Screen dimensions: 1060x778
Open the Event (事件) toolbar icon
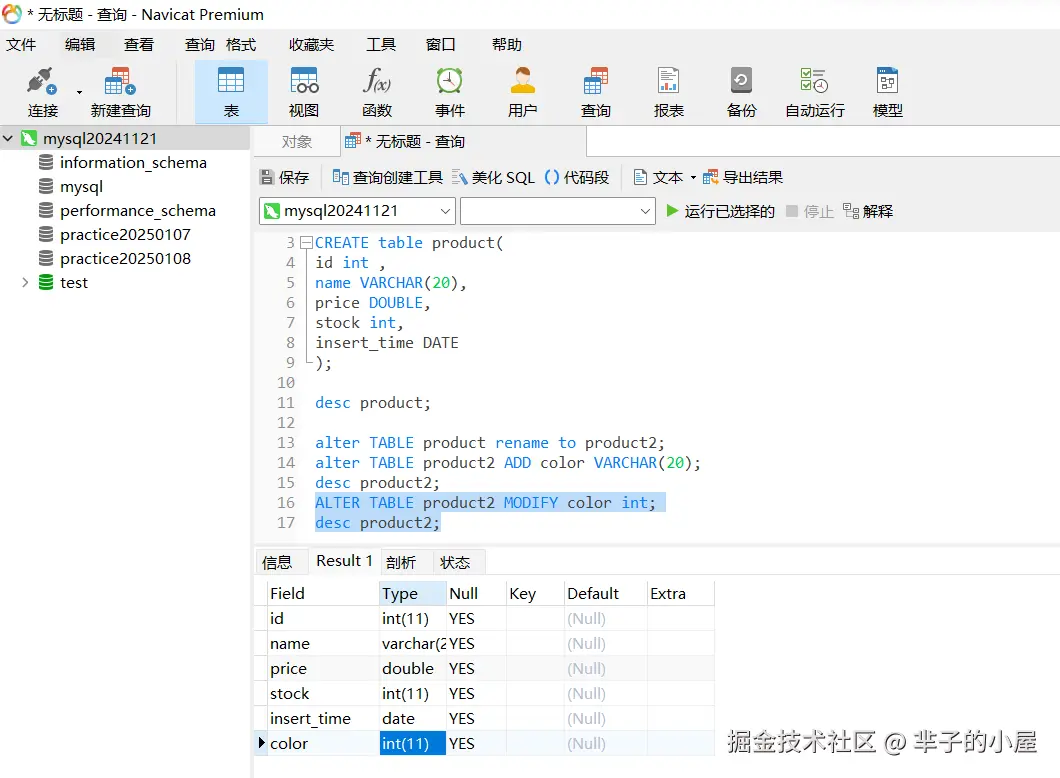(450, 91)
